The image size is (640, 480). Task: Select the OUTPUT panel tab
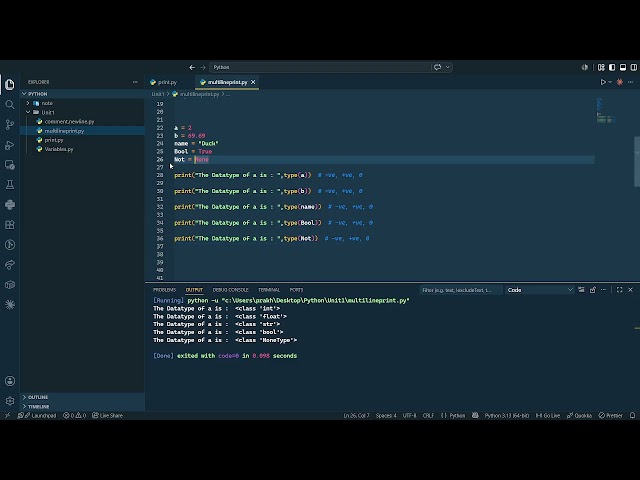click(x=194, y=290)
